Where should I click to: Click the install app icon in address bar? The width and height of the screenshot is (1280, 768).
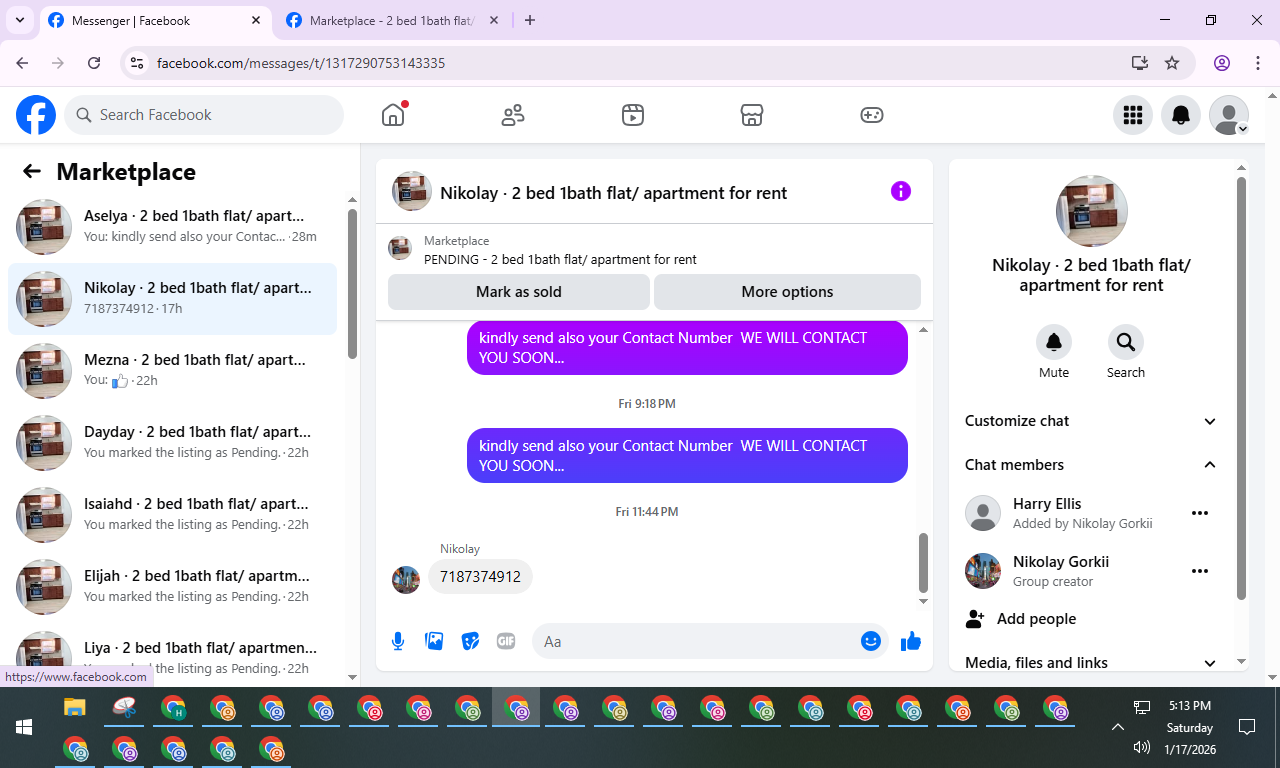coord(1139,63)
